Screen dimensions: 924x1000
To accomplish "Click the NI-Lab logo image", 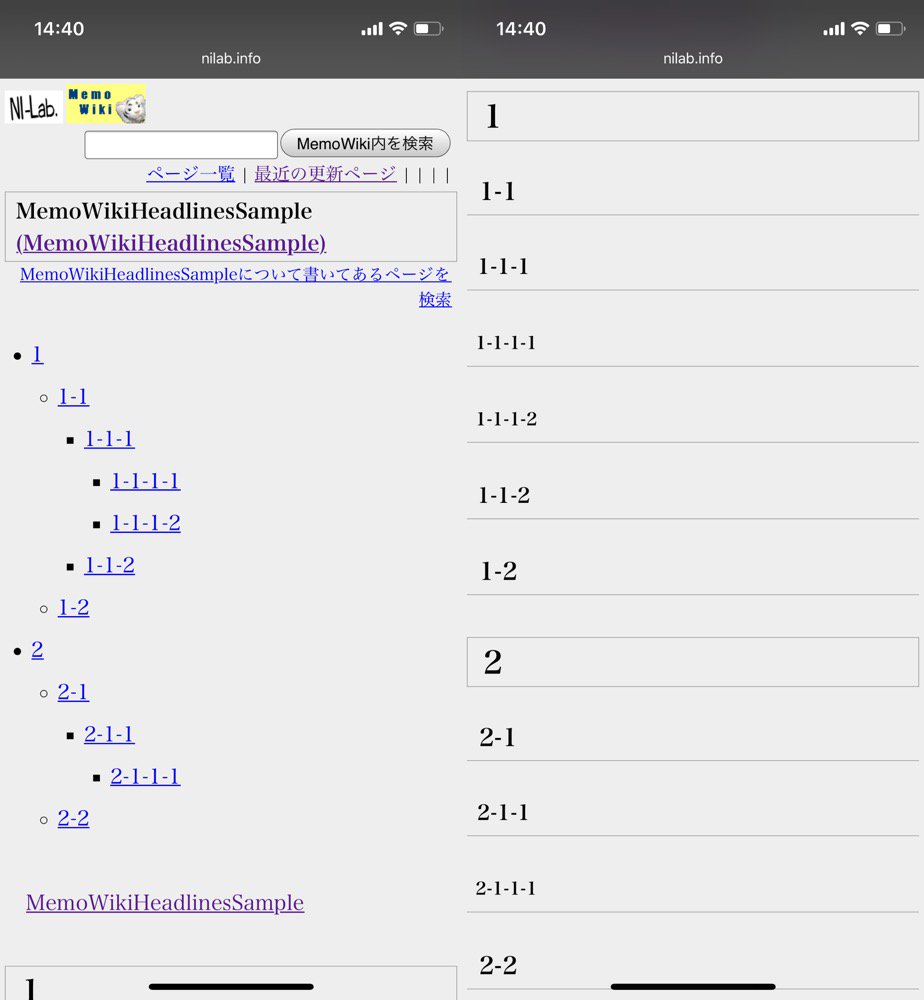I will (33, 108).
